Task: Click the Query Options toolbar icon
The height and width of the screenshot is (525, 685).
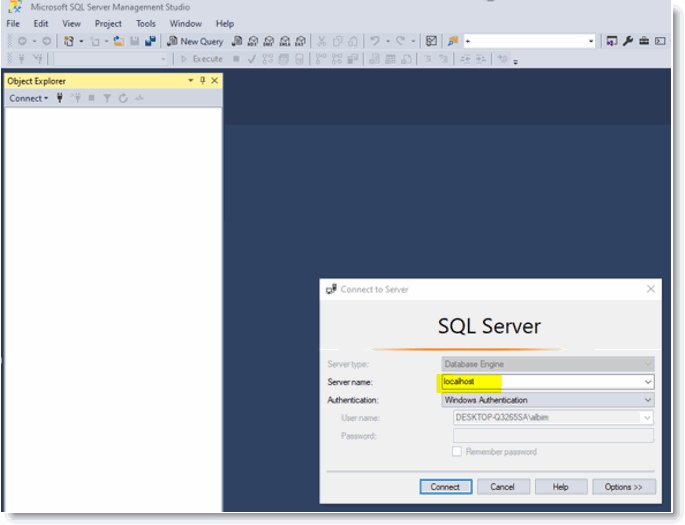Action: click(x=284, y=59)
